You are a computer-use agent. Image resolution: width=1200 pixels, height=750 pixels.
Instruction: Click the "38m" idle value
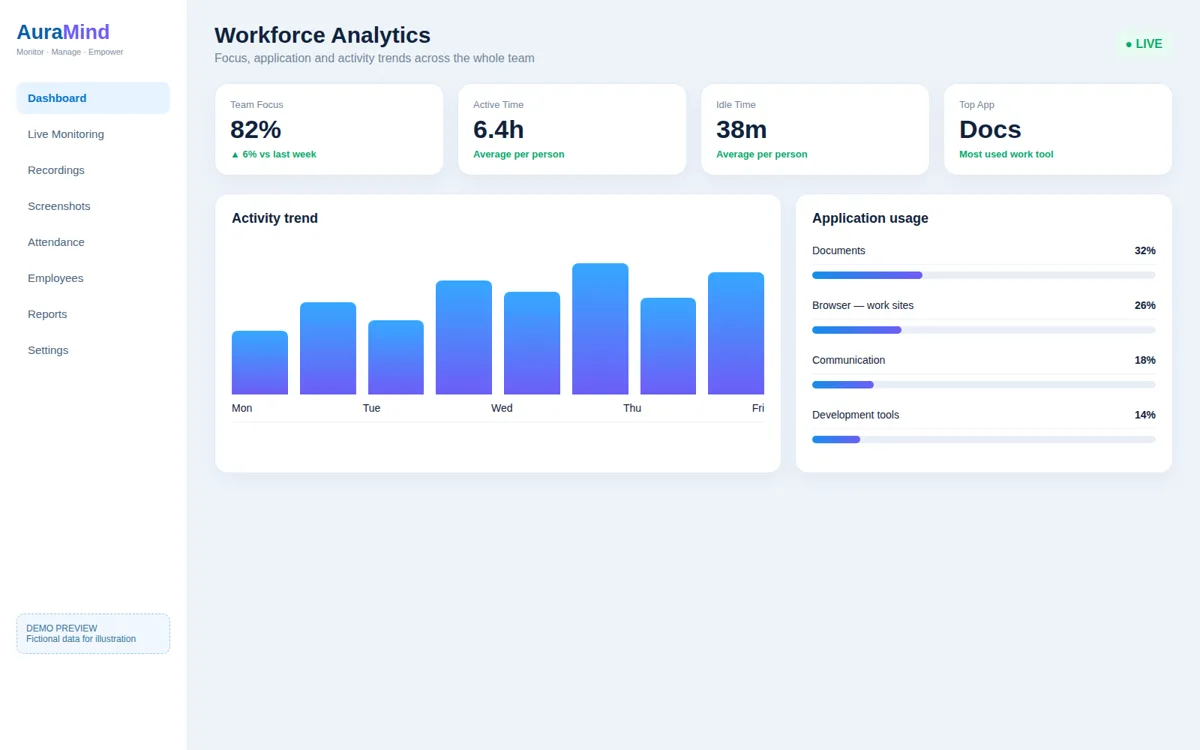click(x=742, y=130)
